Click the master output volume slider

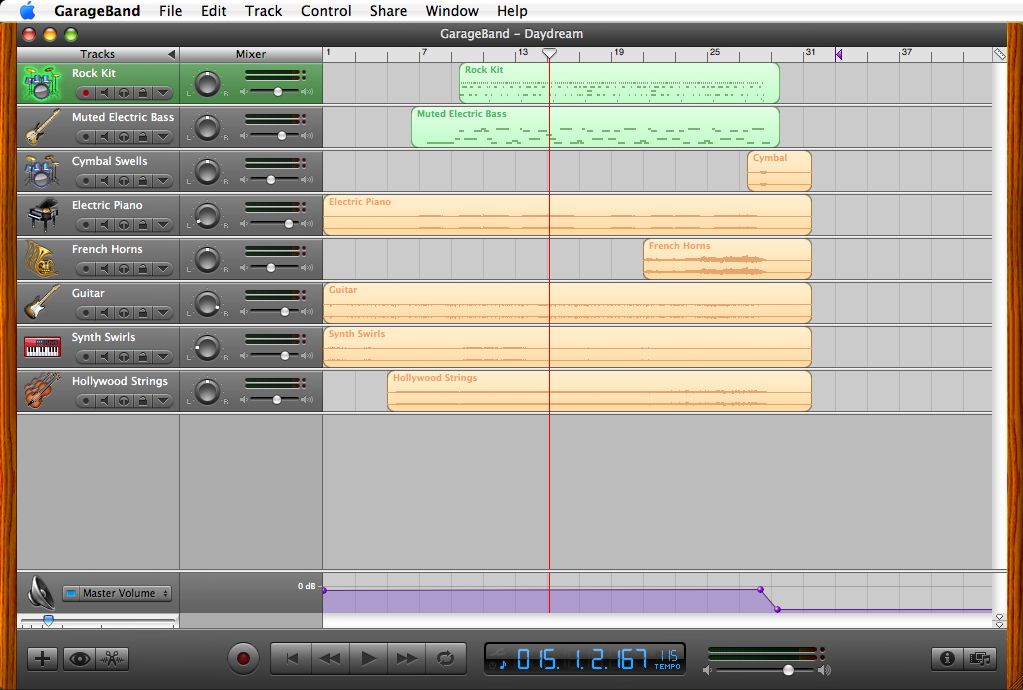788,670
